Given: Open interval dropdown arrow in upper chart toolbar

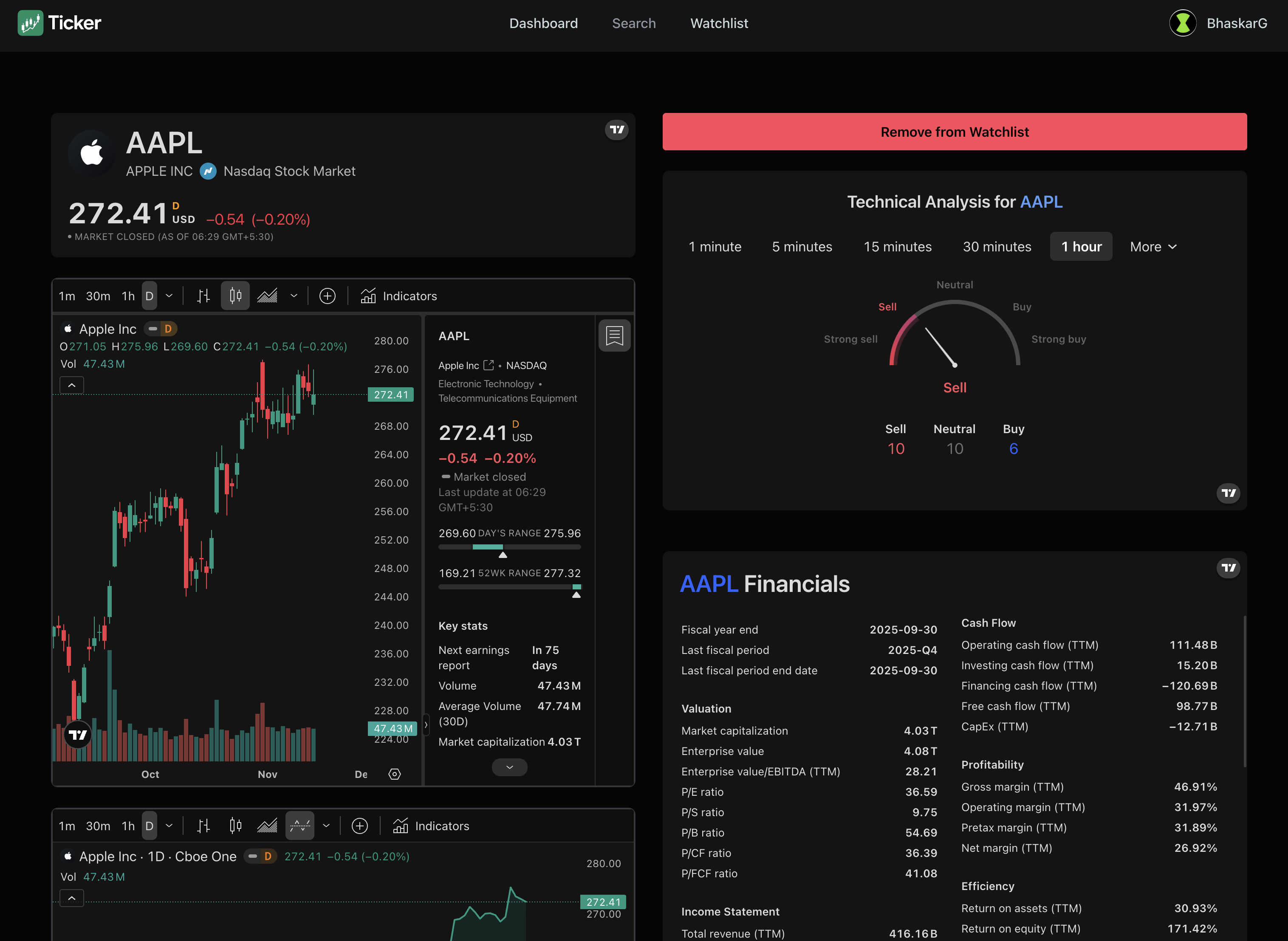Looking at the screenshot, I should coord(169,296).
